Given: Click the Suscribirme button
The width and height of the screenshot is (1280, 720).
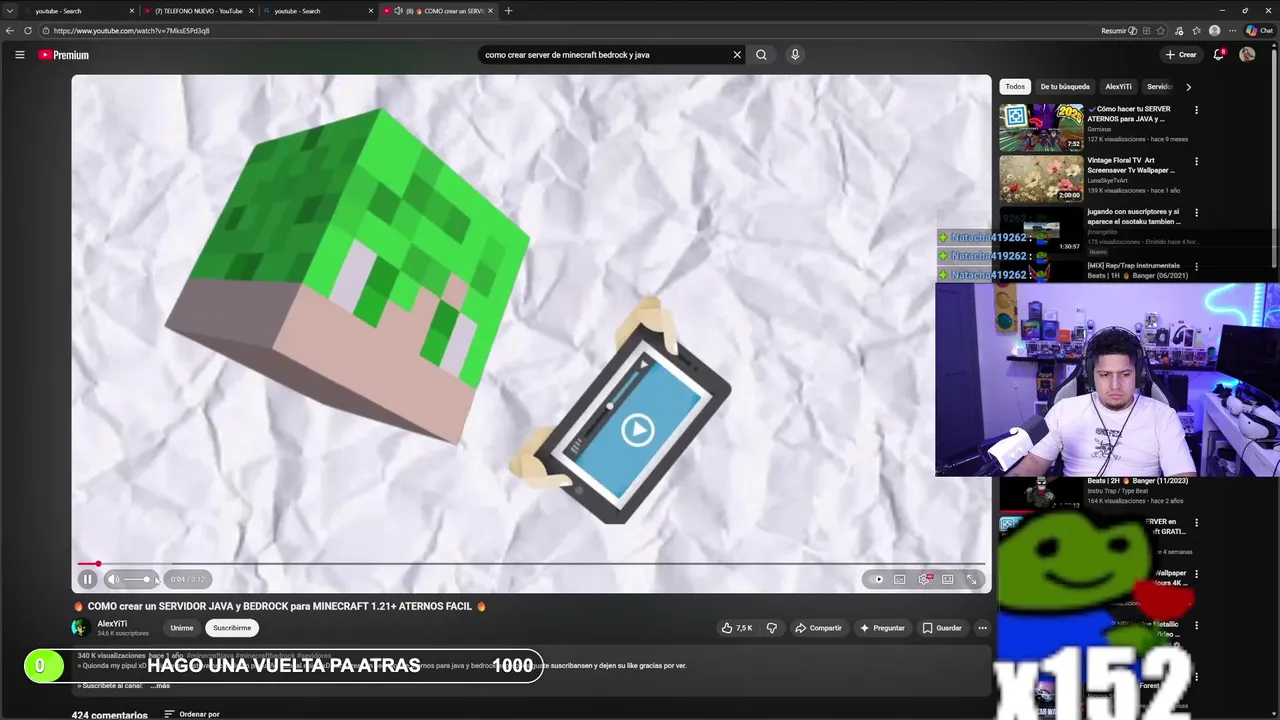Looking at the screenshot, I should [x=232, y=628].
